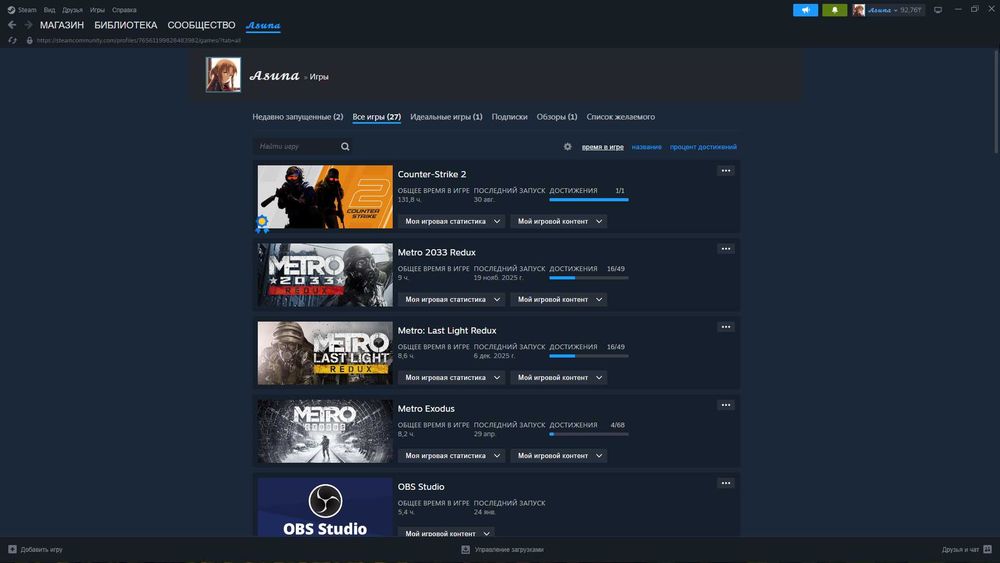Open the Вид menu
Viewport: 1000px width, 563px height.
49,10
